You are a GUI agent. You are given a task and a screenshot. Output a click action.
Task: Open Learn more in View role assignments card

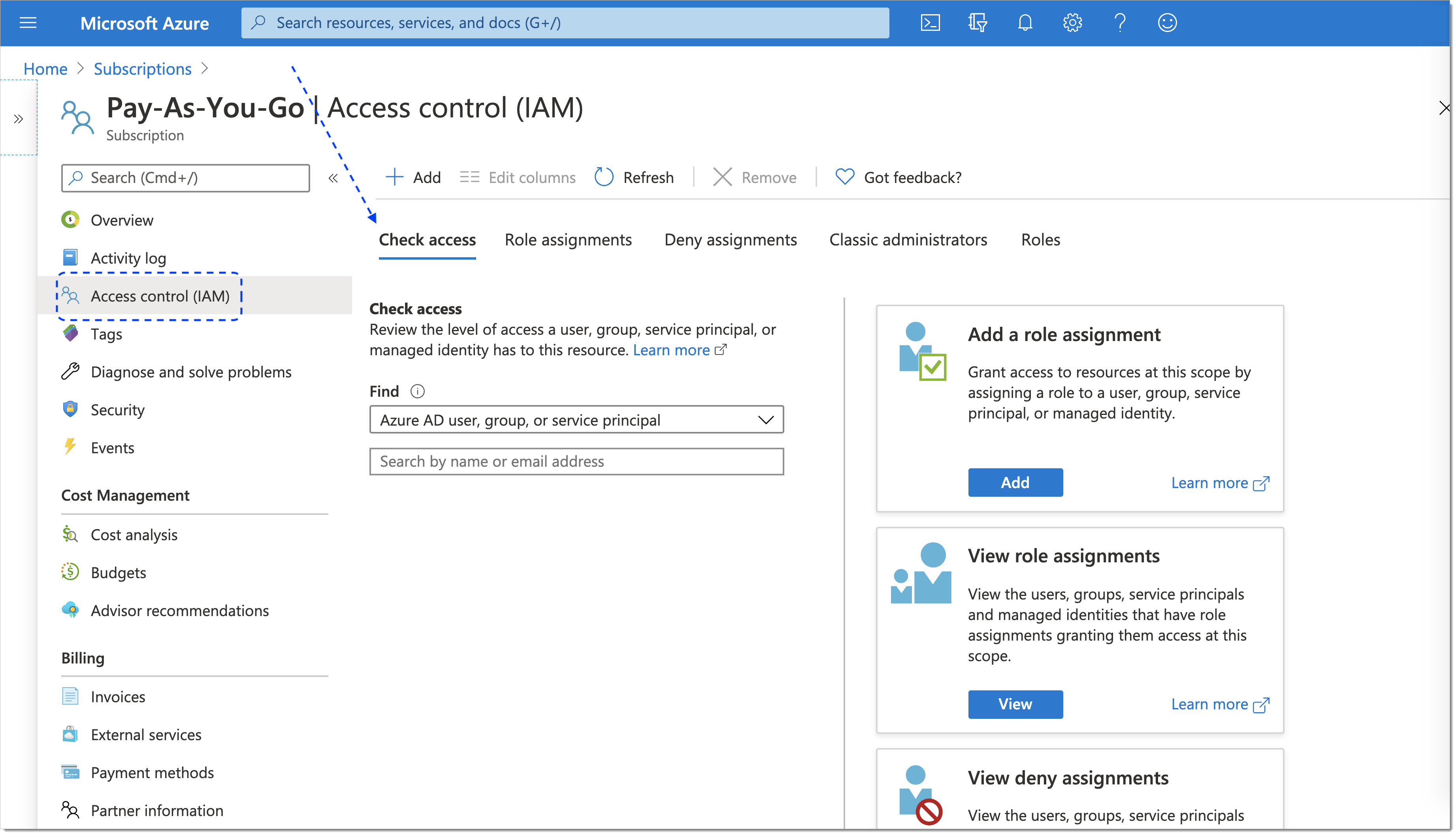1220,704
